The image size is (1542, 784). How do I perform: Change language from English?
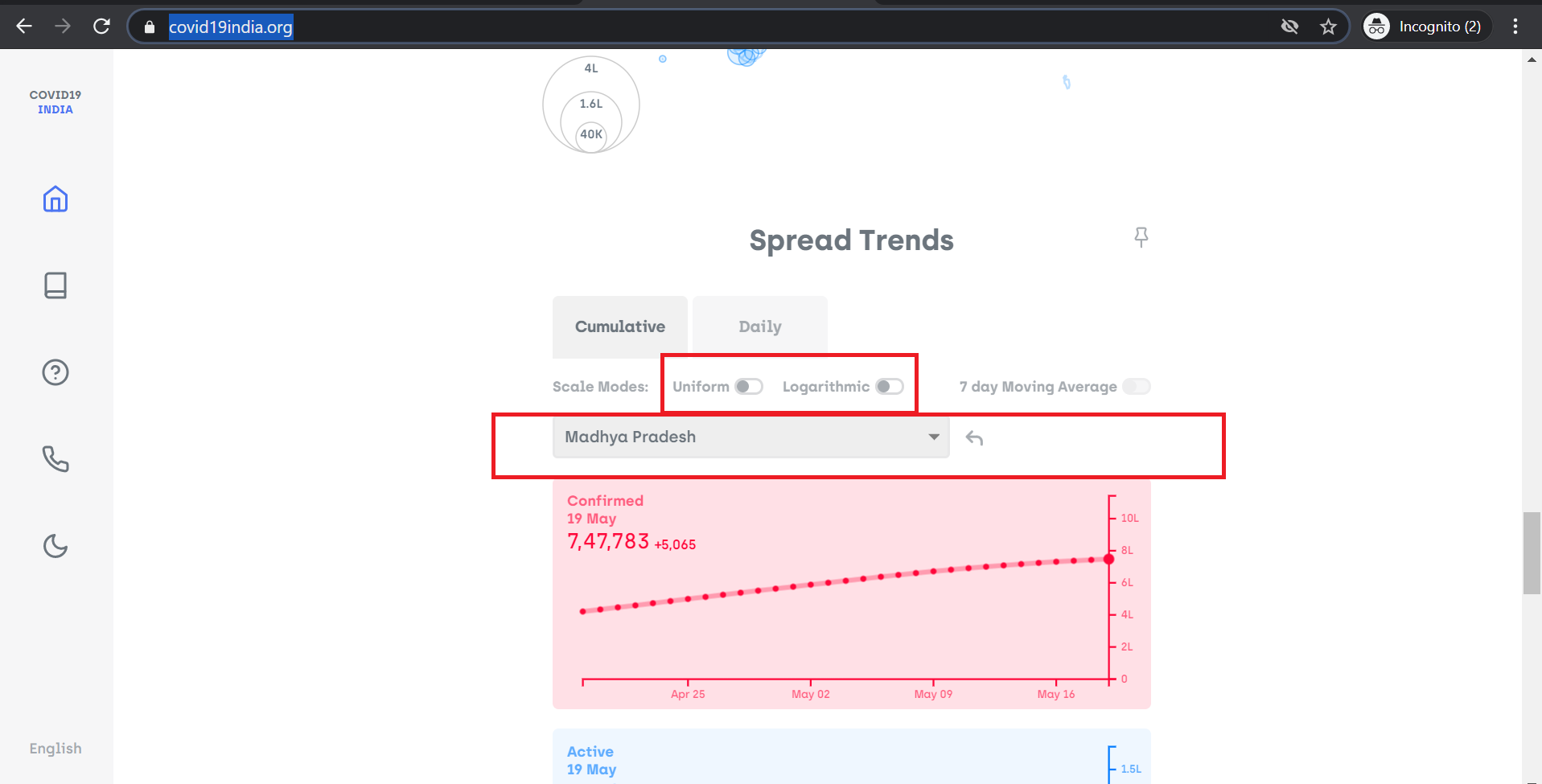point(56,749)
